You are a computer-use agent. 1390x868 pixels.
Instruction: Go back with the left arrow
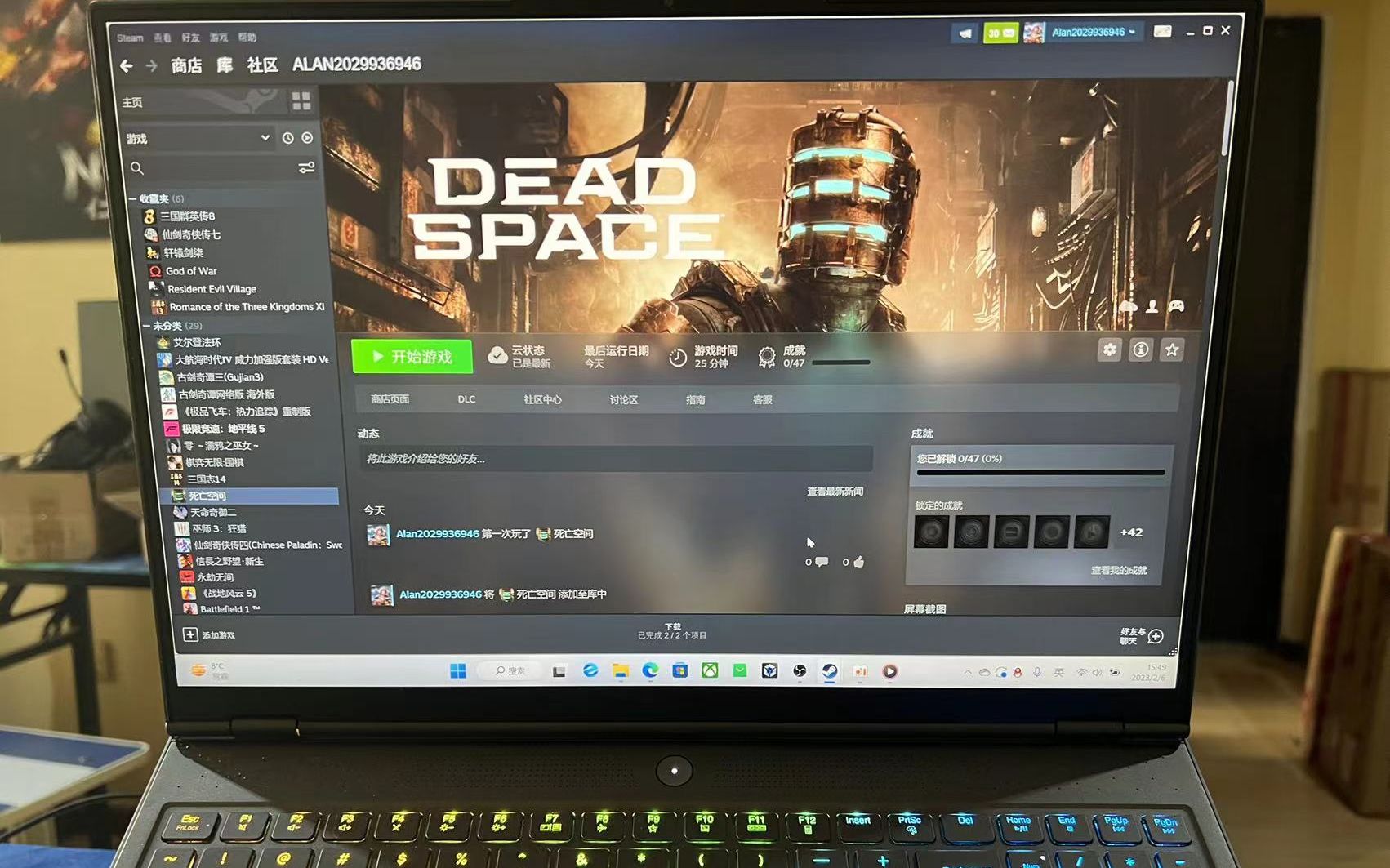127,66
